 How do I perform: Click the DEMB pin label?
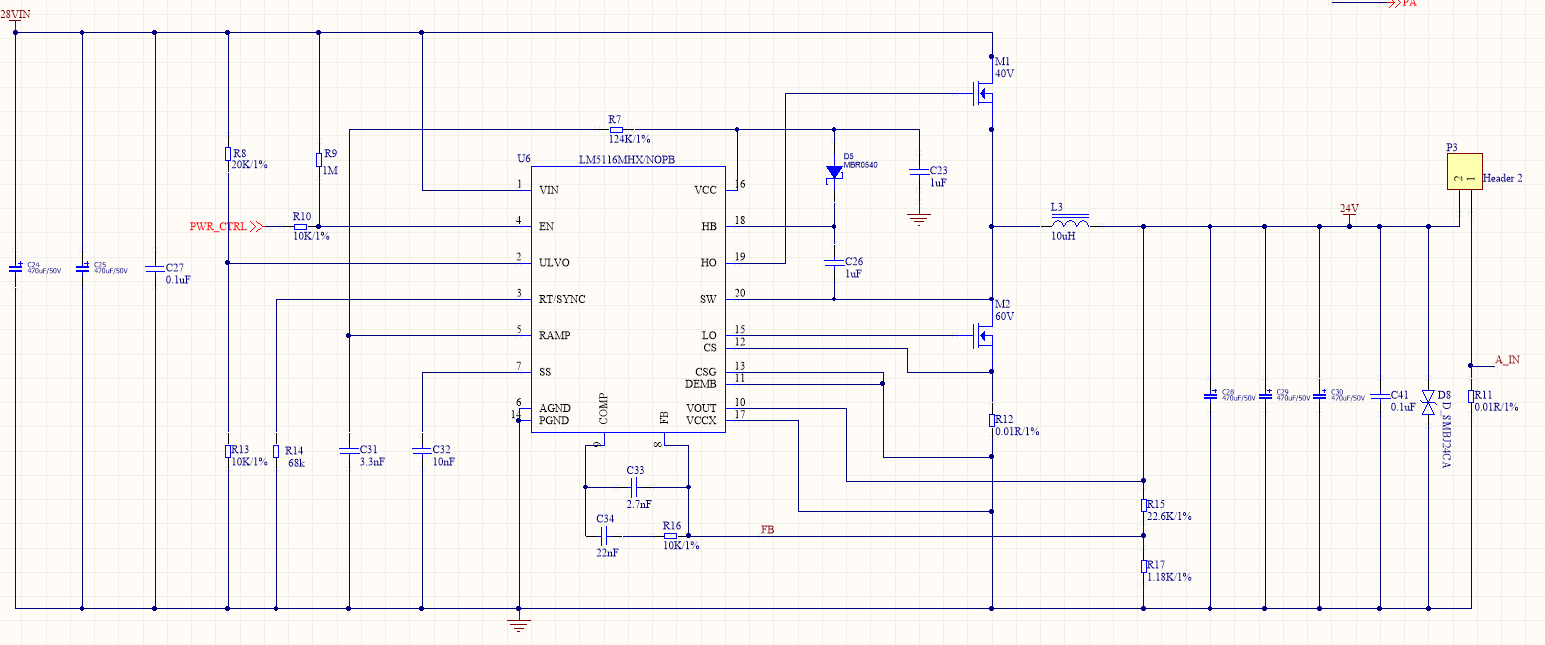click(701, 384)
